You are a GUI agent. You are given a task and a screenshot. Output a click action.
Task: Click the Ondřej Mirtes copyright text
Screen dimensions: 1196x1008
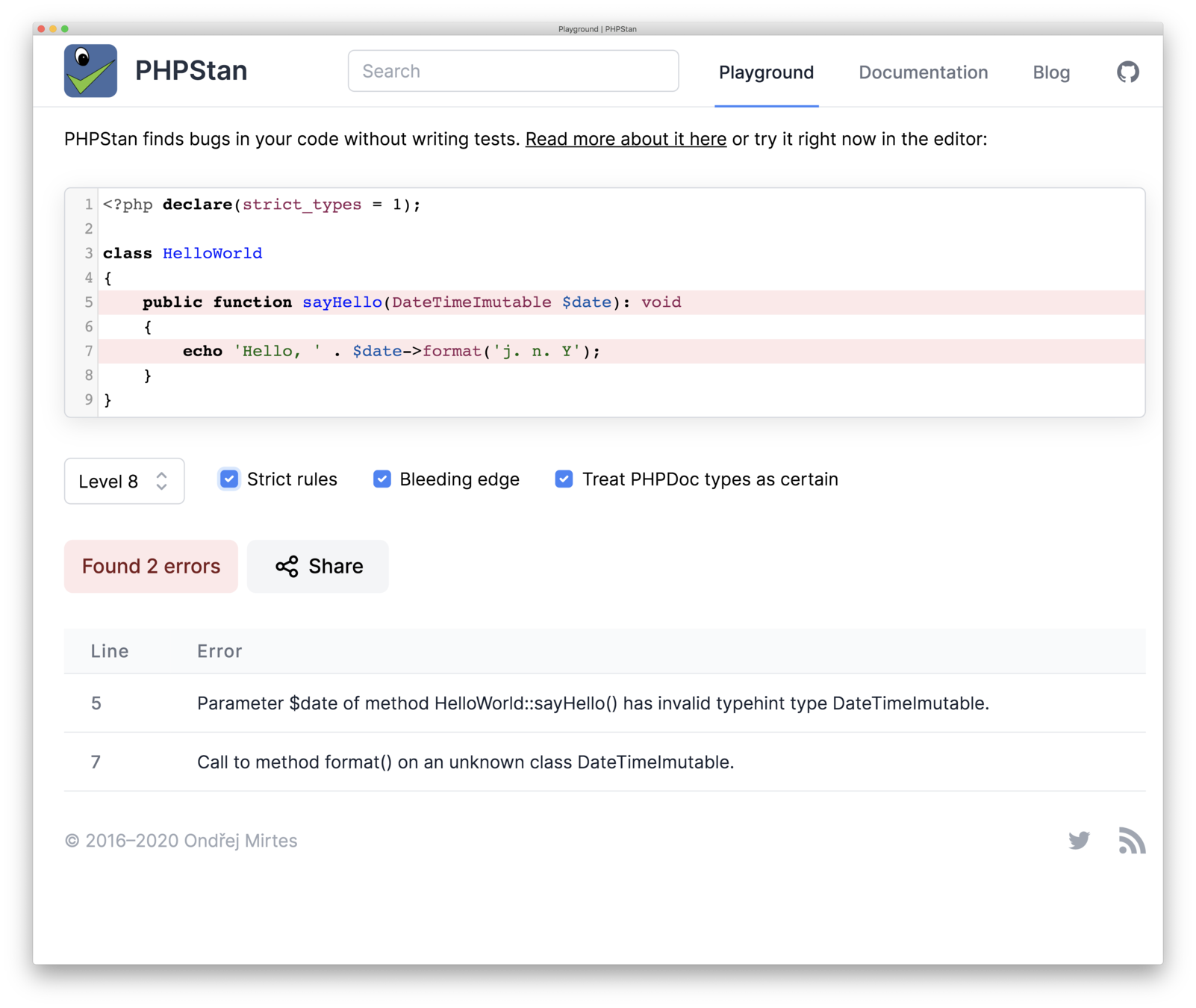(x=181, y=841)
